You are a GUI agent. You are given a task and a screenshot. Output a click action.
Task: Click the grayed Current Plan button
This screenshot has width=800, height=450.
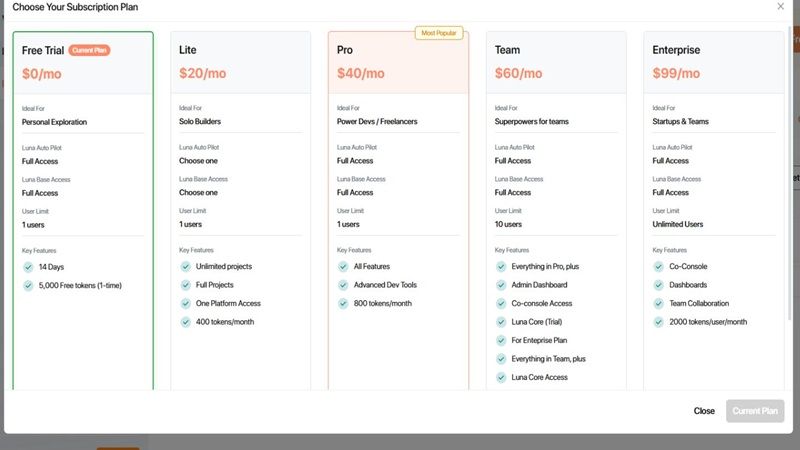755,411
